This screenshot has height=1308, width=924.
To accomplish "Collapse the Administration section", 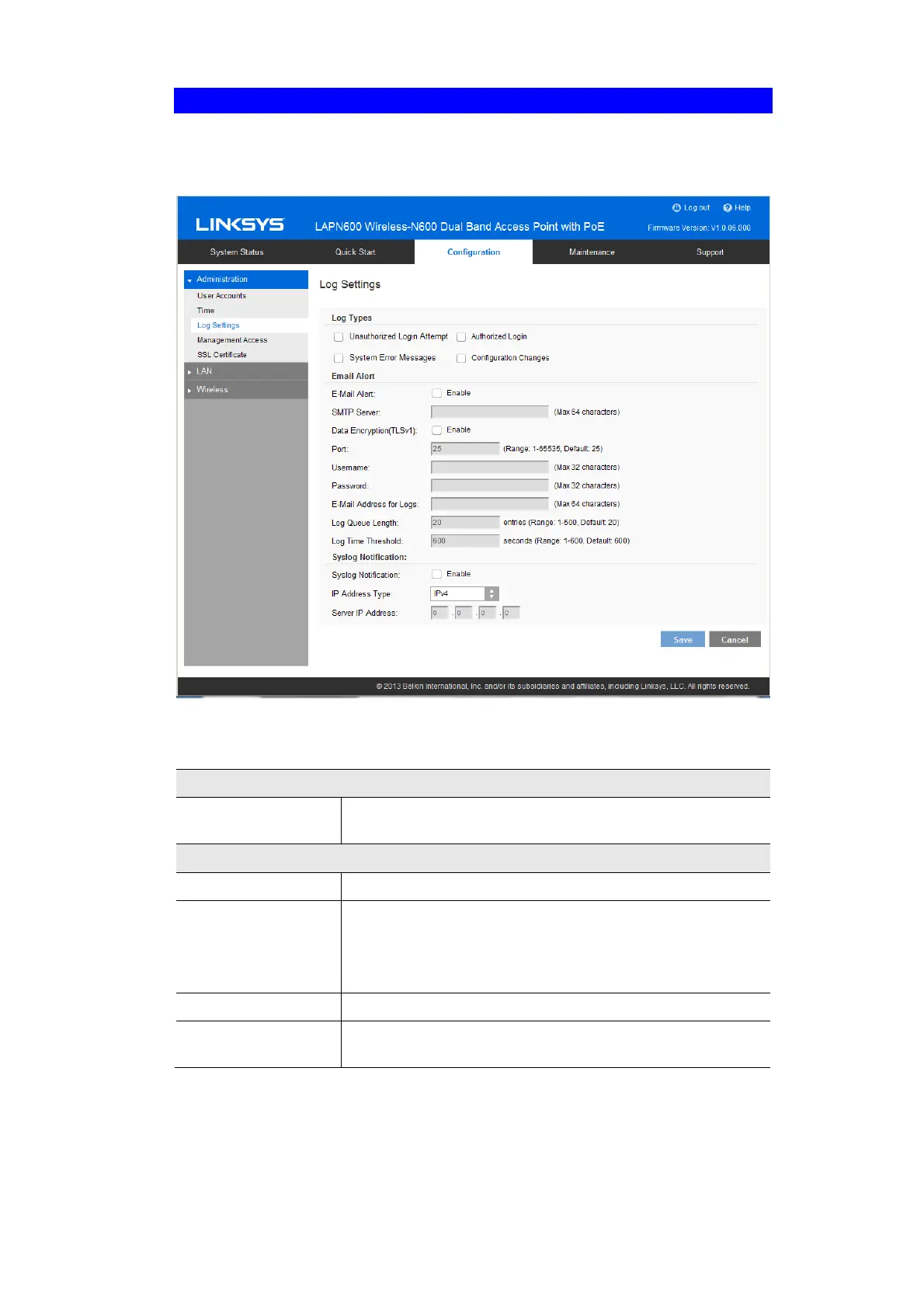I will point(246,280).
